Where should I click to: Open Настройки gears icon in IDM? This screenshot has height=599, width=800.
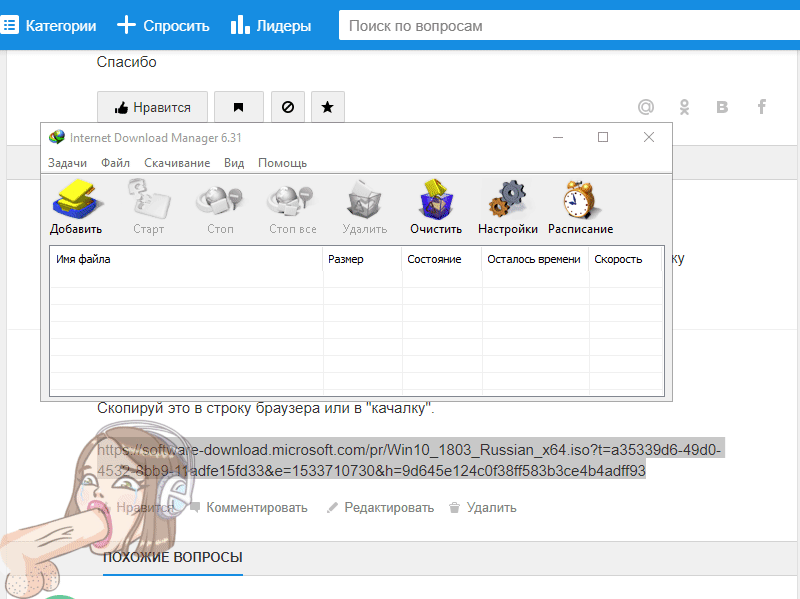click(x=508, y=206)
